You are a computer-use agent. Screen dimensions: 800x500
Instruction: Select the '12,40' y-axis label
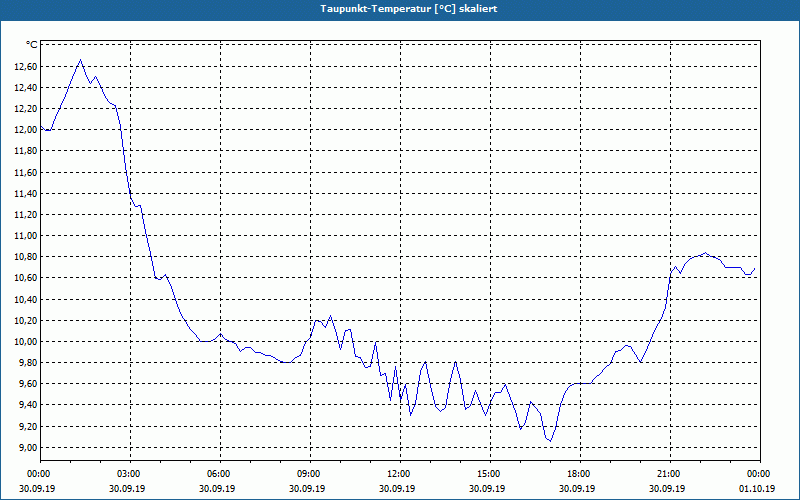(x=26, y=88)
